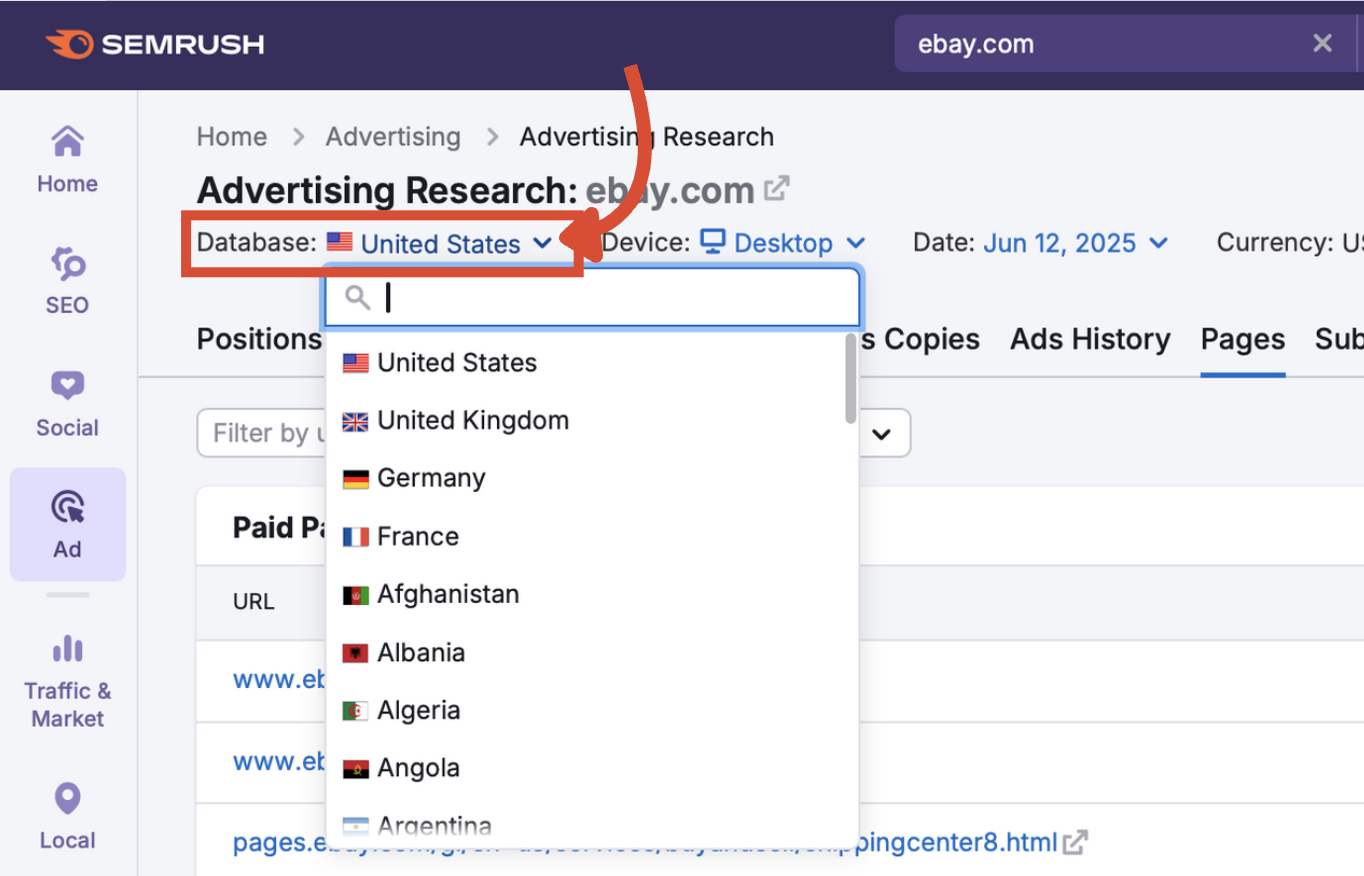Choose Germany in the database list
Image resolution: width=1364 pixels, height=876 pixels.
click(431, 479)
